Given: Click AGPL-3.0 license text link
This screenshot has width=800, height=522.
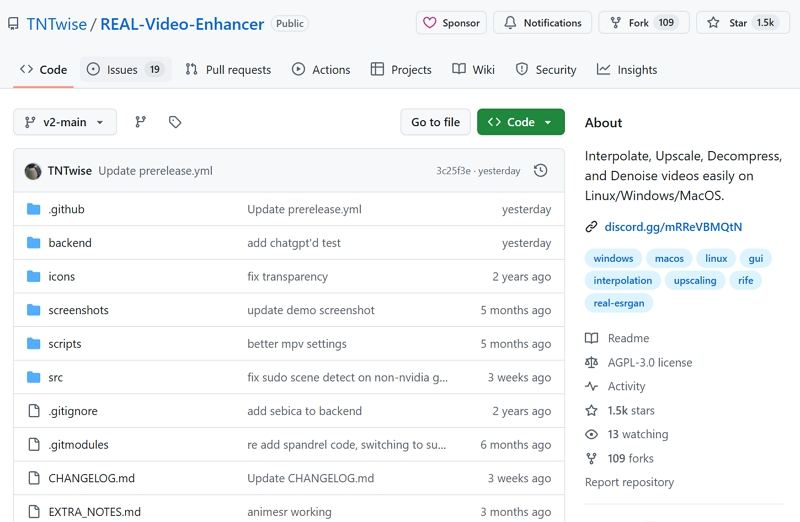Looking at the screenshot, I should click(x=650, y=362).
